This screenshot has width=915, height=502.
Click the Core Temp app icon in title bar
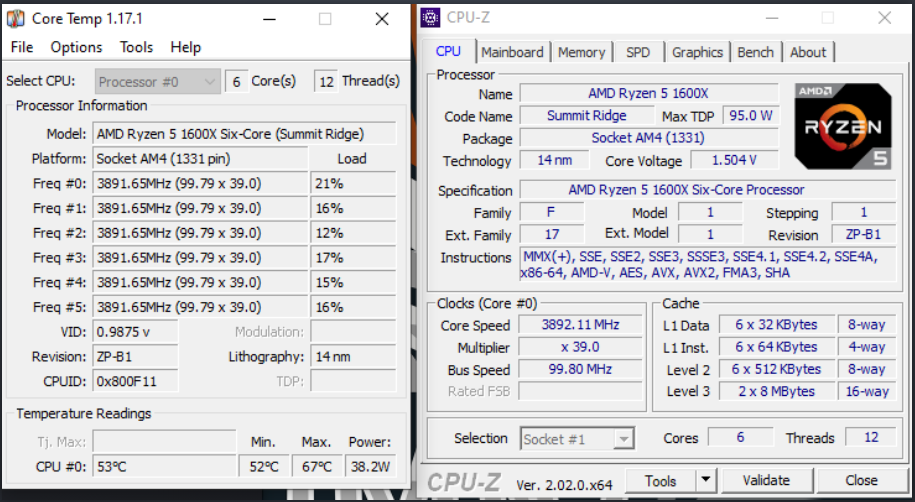15,19
